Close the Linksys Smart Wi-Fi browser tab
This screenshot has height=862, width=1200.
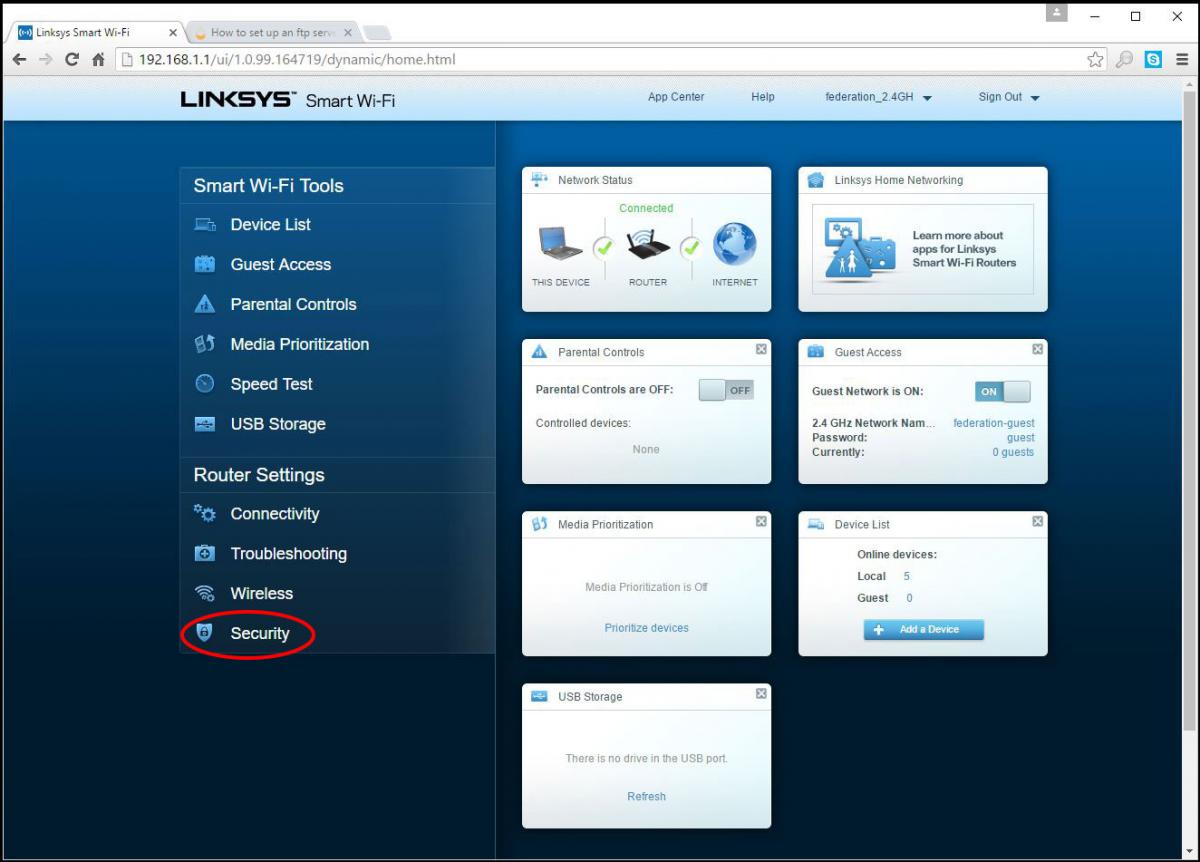173,32
